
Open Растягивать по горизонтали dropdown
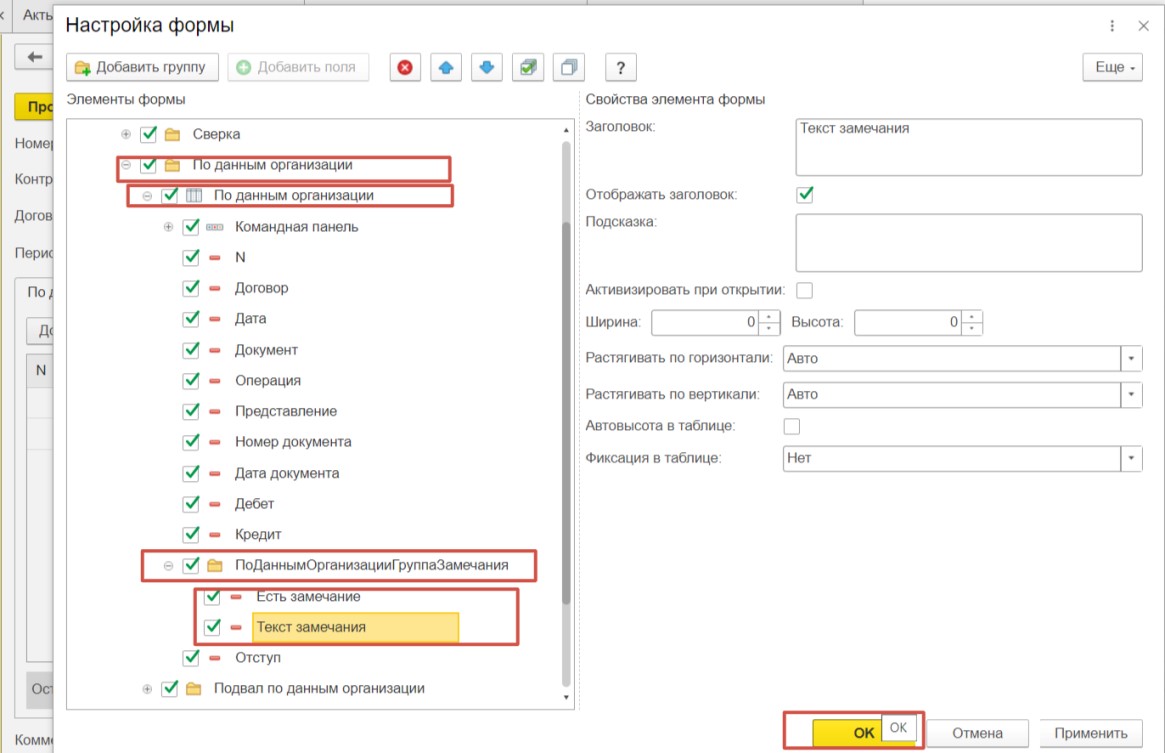pos(1131,358)
